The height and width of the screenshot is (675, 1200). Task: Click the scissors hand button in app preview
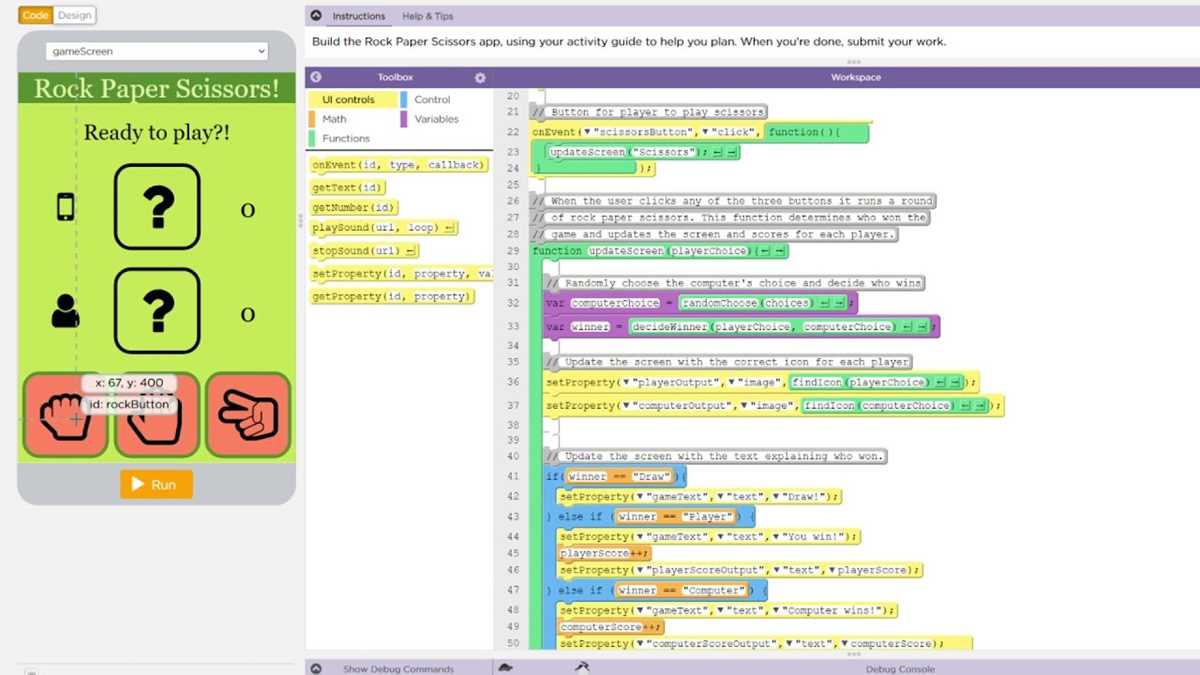tap(248, 415)
